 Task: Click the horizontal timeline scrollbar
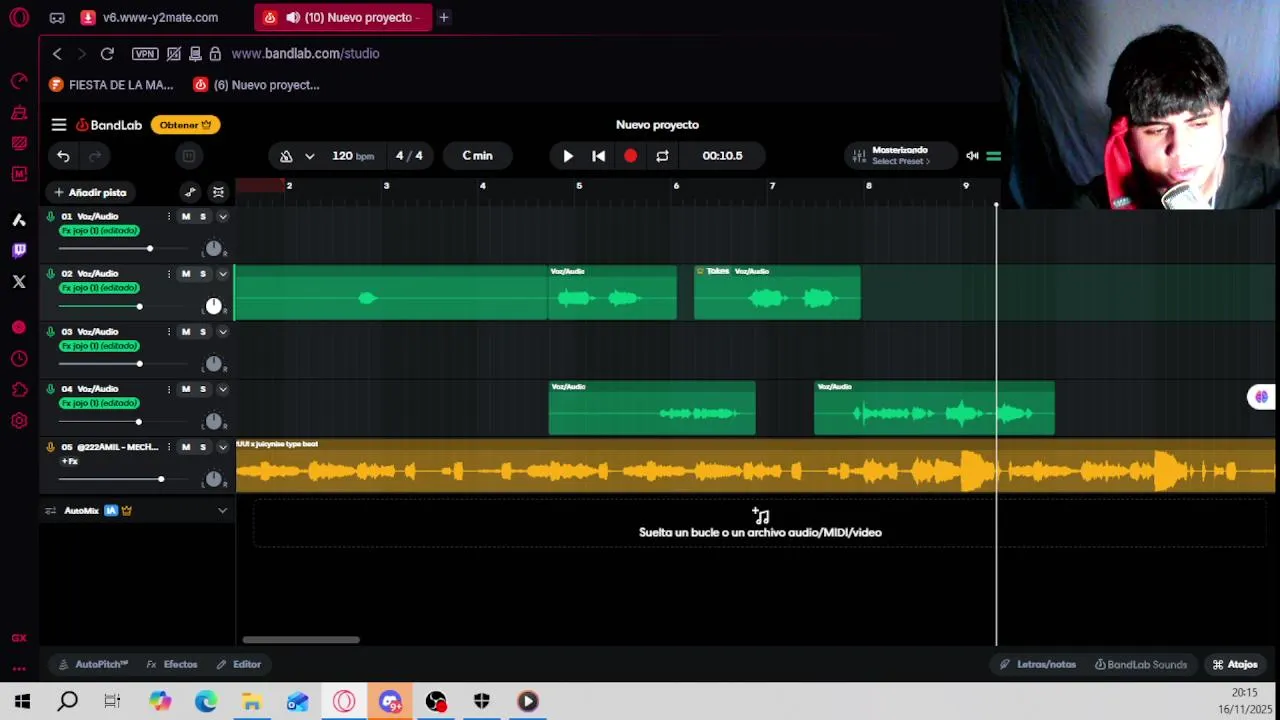[x=301, y=640]
